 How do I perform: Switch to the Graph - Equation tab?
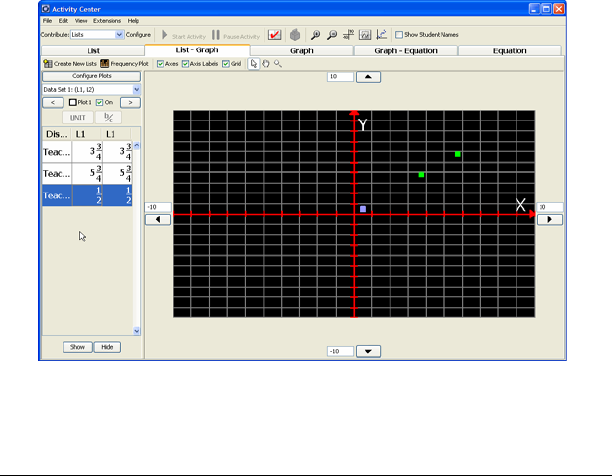point(406,50)
